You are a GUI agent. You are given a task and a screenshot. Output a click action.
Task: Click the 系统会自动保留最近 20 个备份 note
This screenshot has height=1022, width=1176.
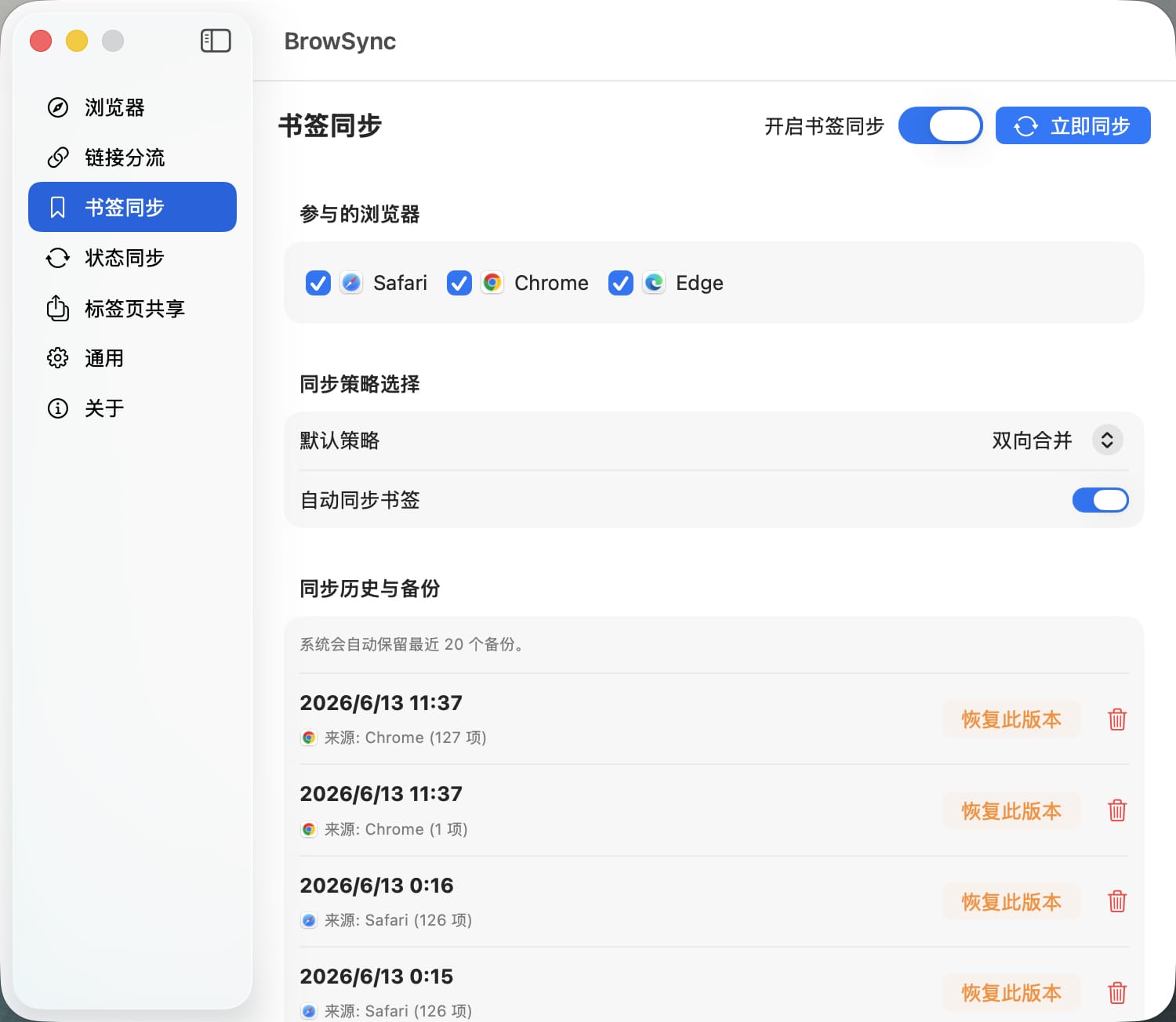point(412,644)
